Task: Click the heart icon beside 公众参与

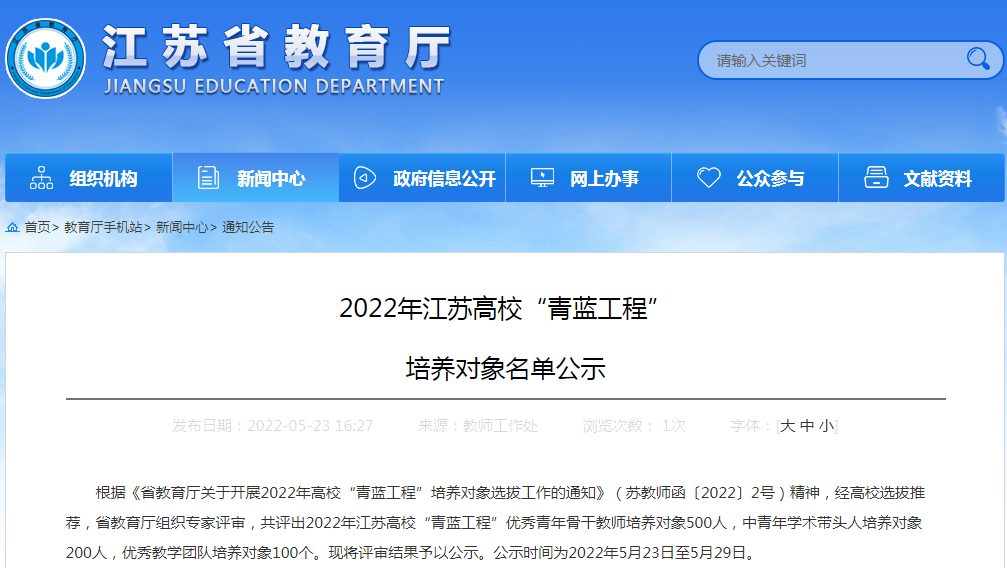Action: click(x=708, y=178)
